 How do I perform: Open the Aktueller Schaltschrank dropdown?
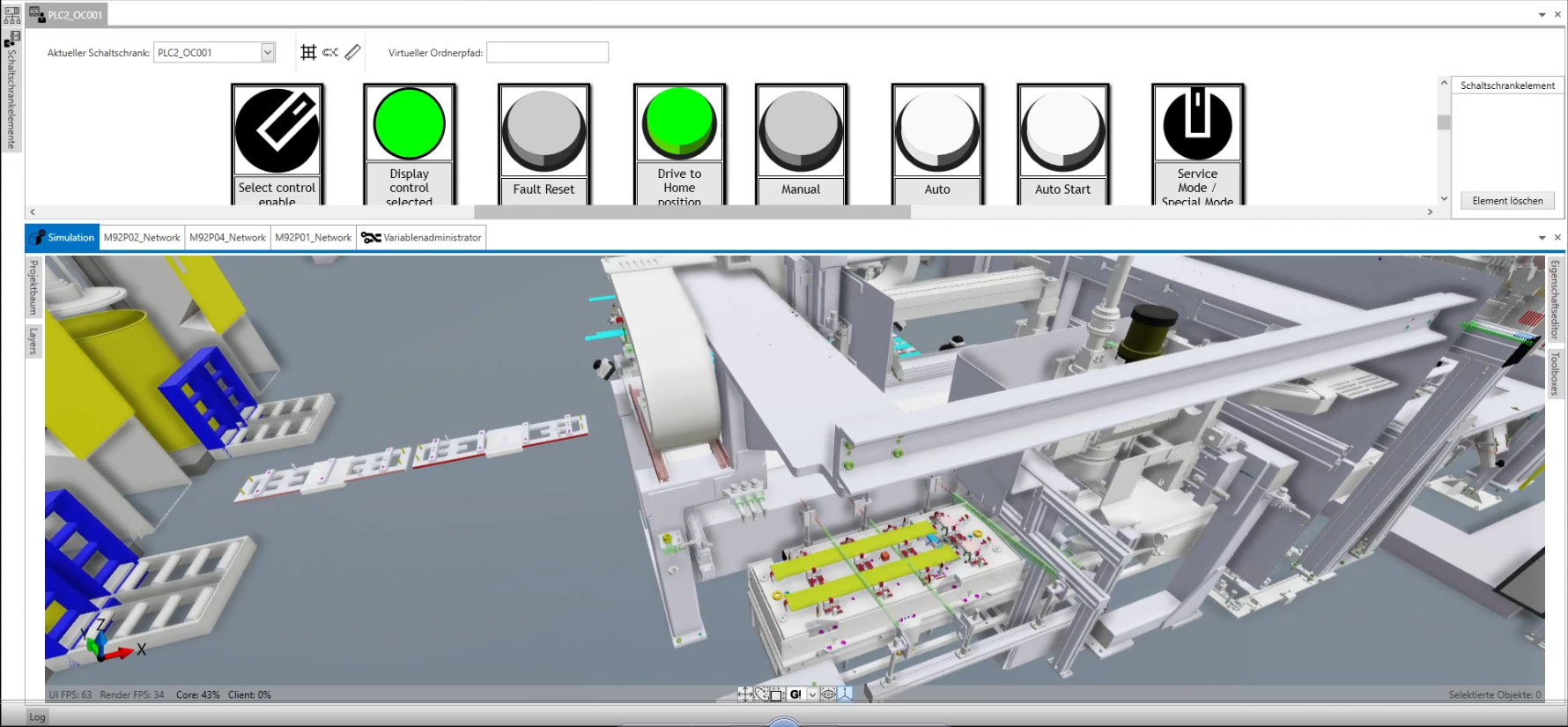268,53
